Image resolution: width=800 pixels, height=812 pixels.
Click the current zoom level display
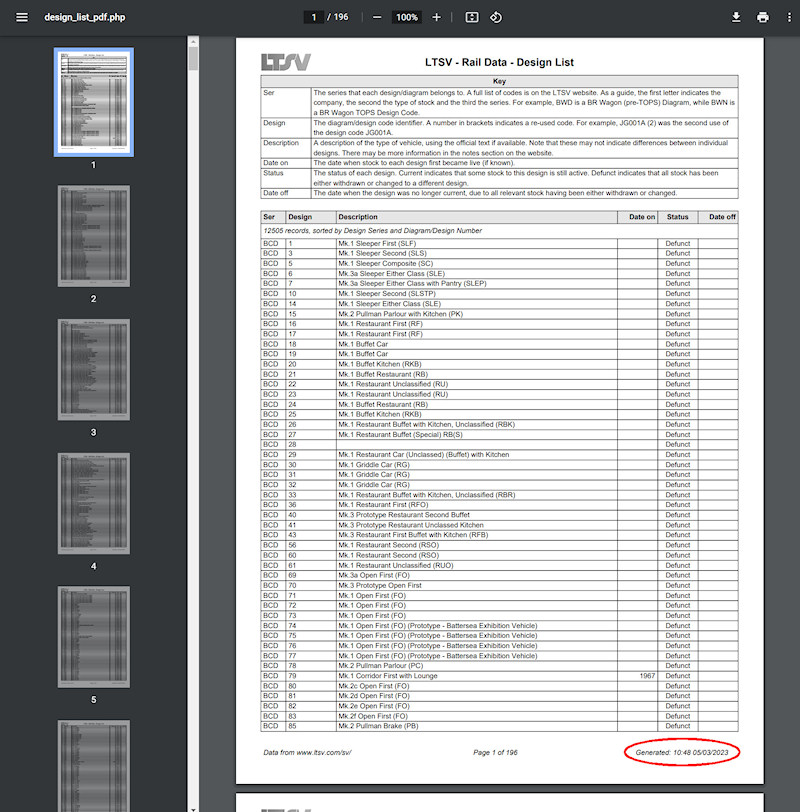[x=405, y=17]
